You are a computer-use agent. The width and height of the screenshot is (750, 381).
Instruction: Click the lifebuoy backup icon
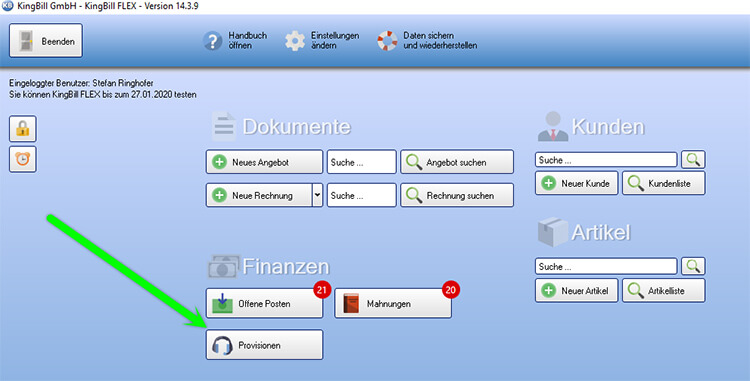pos(387,41)
